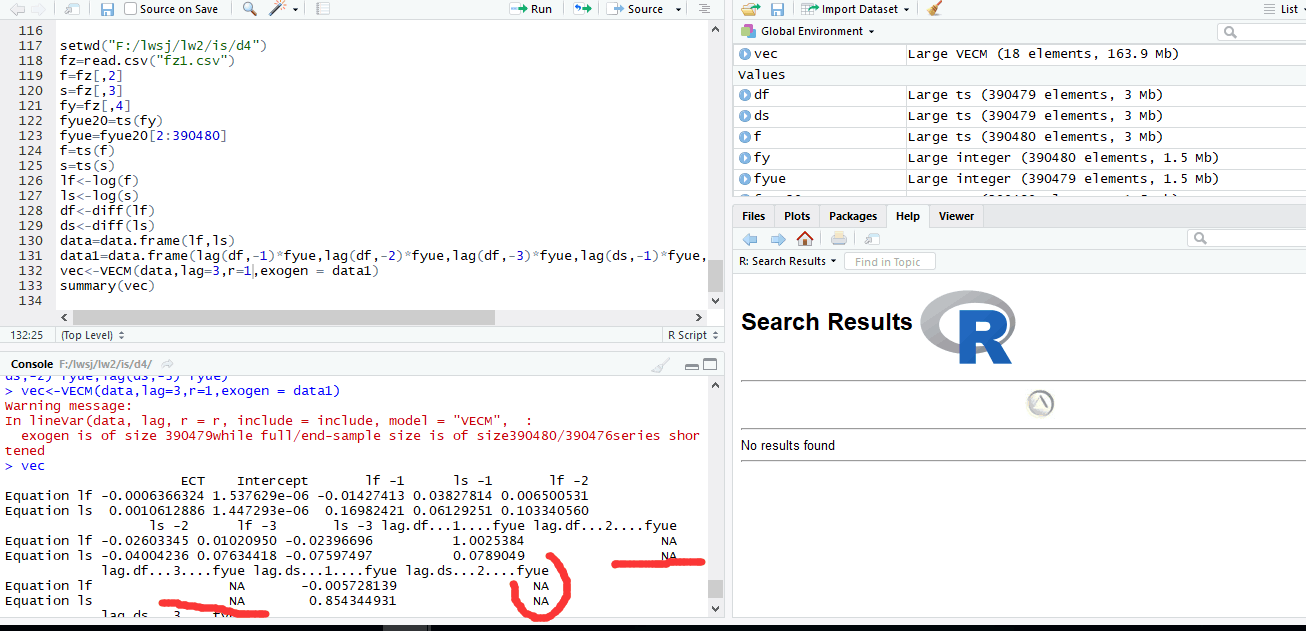Expand the code tools dropdown arrow
This screenshot has width=1306, height=631.
coord(295,9)
